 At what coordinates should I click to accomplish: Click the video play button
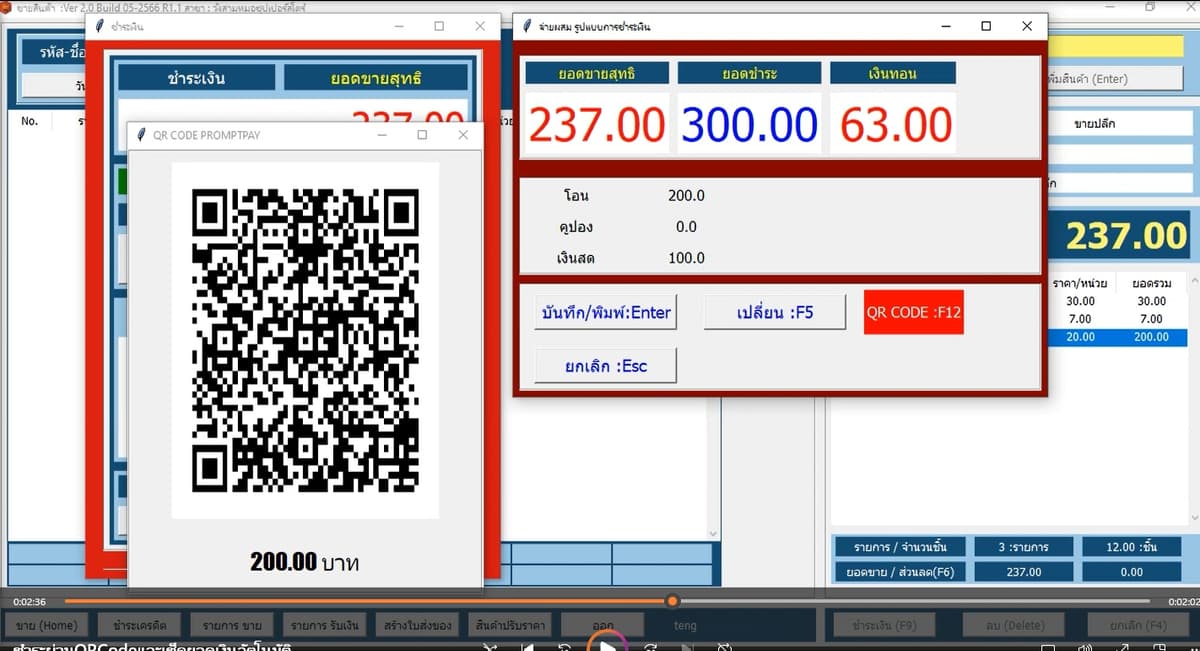(x=607, y=645)
